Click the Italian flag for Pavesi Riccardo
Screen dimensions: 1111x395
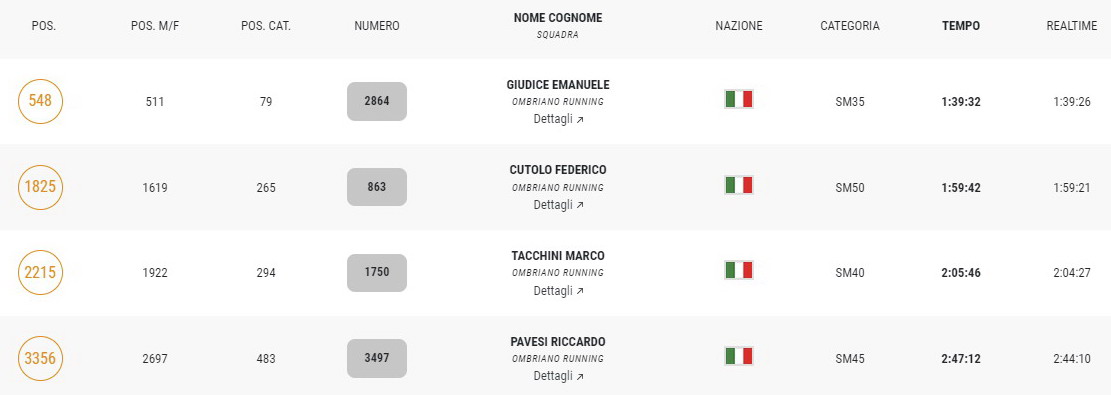738,356
